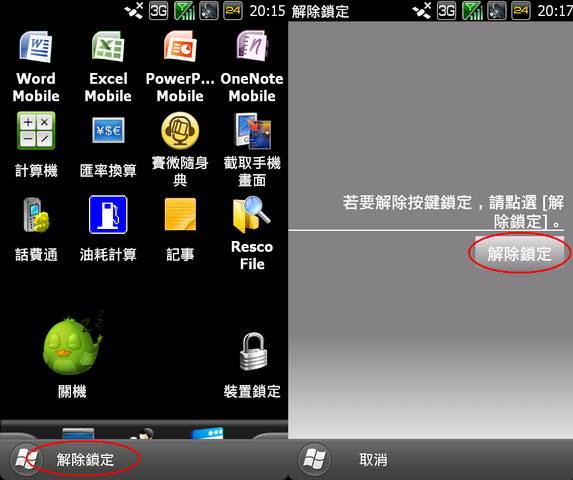Launch Excel Mobile
The image size is (573, 480).
click(x=108, y=66)
